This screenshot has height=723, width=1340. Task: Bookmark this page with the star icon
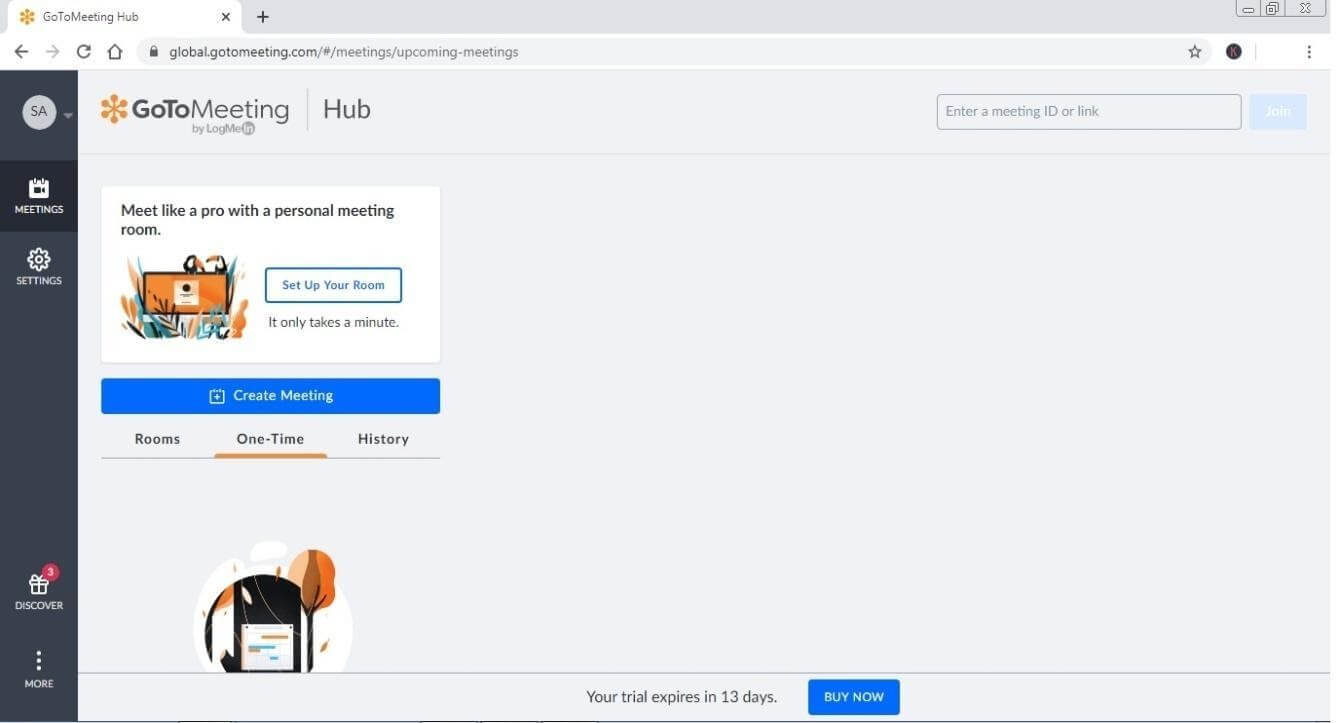tap(1195, 51)
